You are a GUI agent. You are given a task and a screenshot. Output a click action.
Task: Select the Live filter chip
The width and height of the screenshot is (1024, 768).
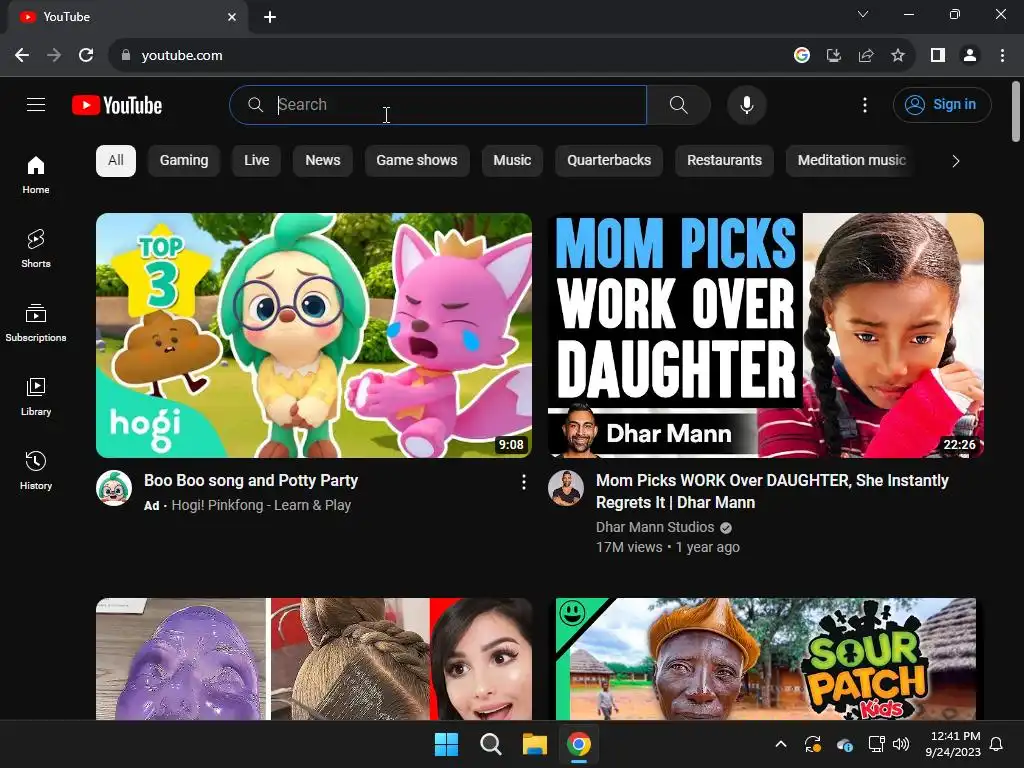point(257,161)
